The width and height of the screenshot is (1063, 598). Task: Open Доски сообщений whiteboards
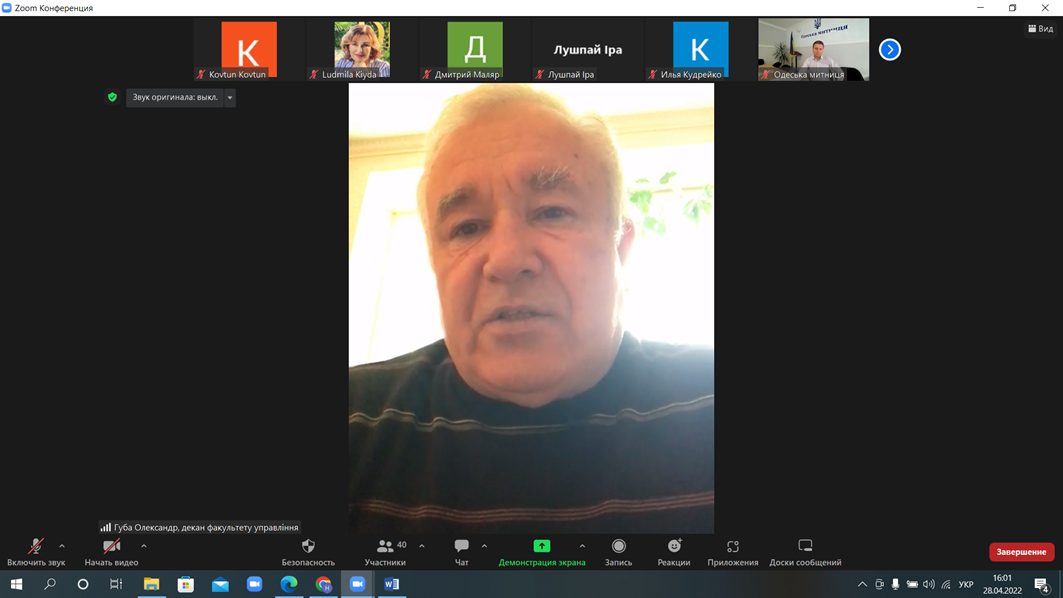point(805,552)
